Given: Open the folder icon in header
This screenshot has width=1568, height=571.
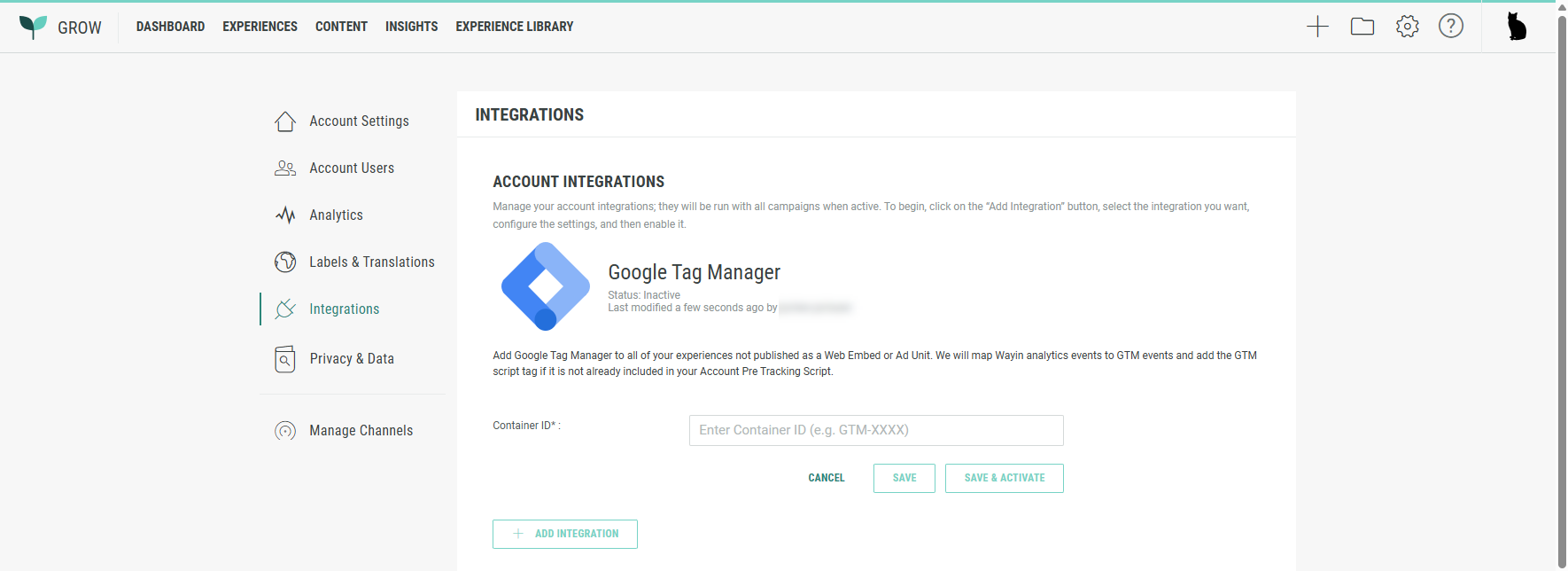Looking at the screenshot, I should 1362,27.
